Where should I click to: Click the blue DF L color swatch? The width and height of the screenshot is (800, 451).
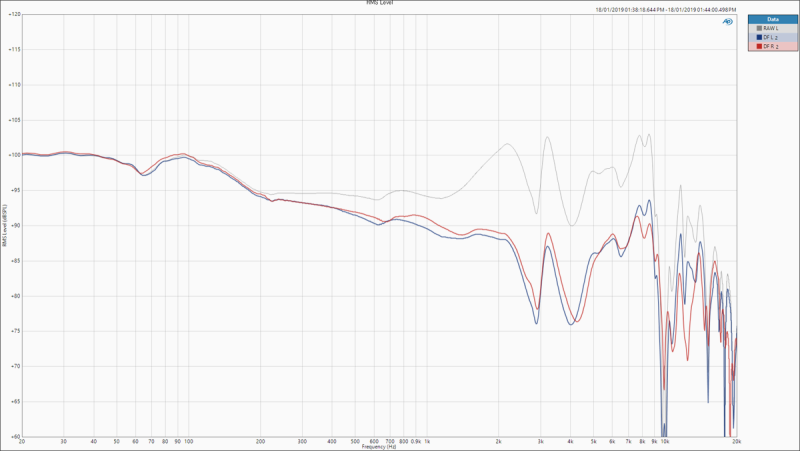(x=759, y=37)
